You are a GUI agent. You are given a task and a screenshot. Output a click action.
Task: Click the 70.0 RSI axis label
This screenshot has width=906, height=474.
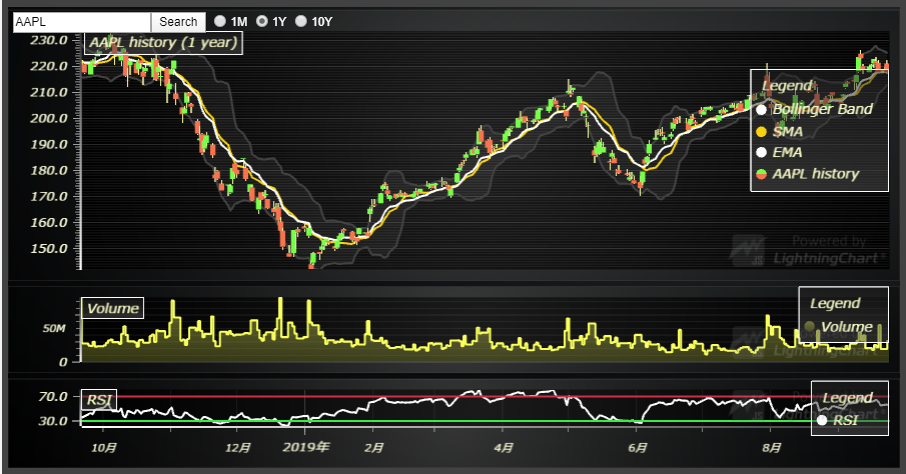point(53,397)
